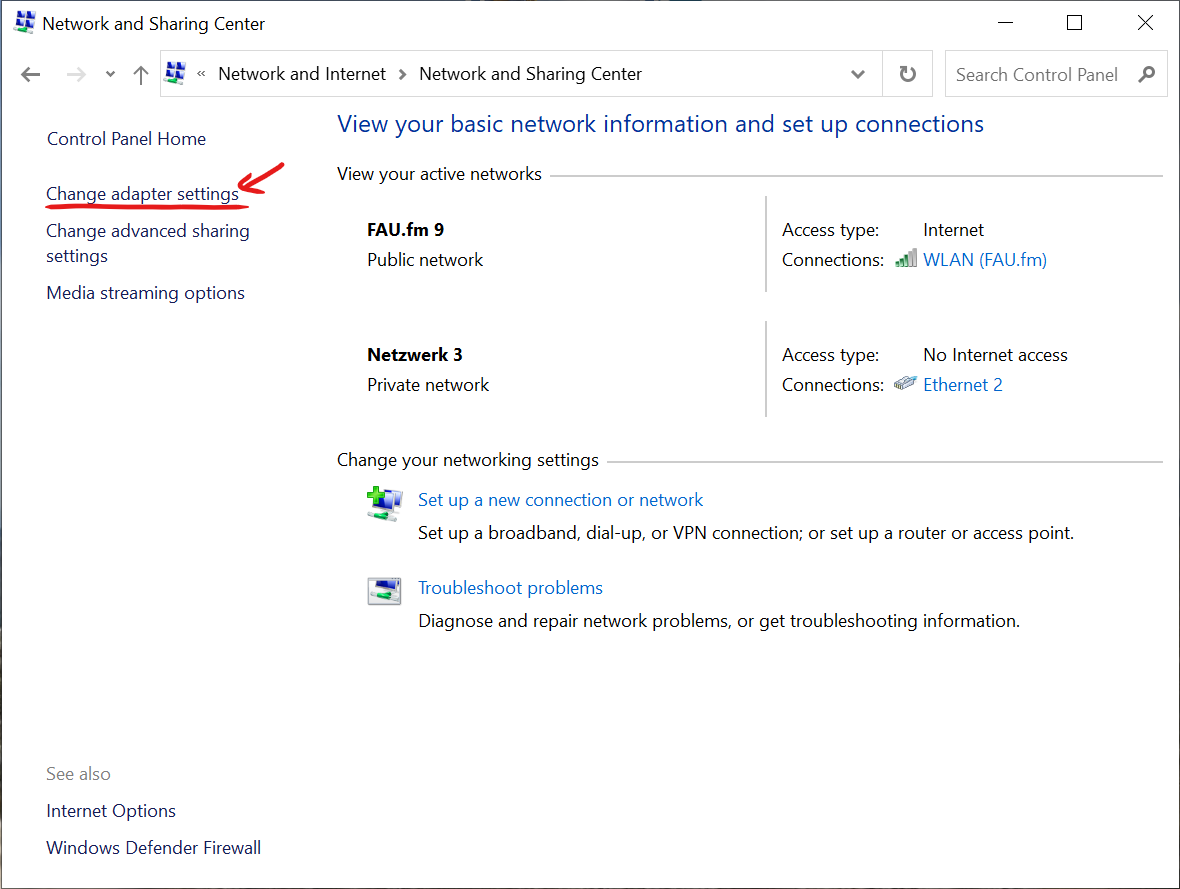Click the Troubleshoot problems icon
This screenshot has height=889, width=1180.
click(383, 590)
